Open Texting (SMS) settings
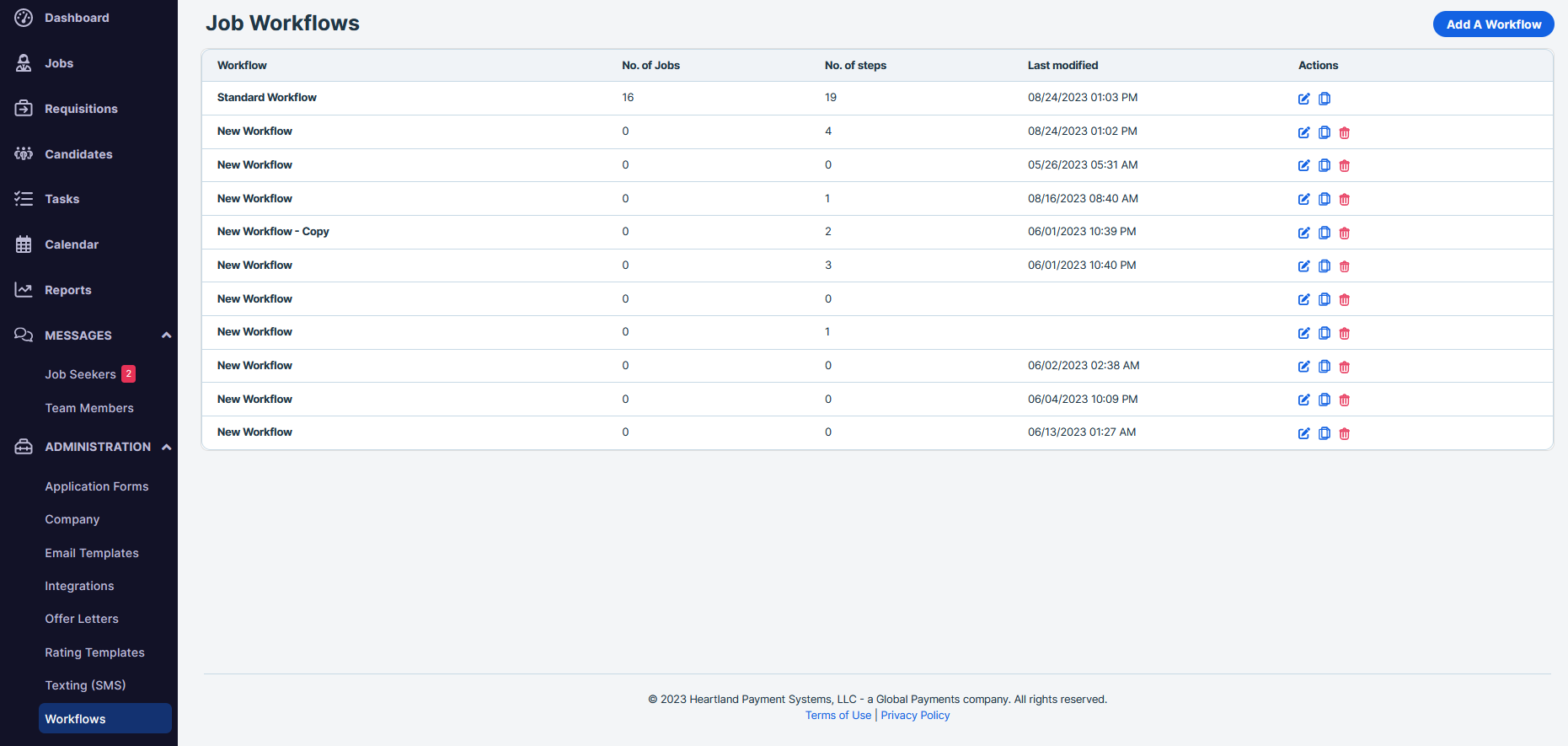The image size is (1568, 746). click(85, 685)
